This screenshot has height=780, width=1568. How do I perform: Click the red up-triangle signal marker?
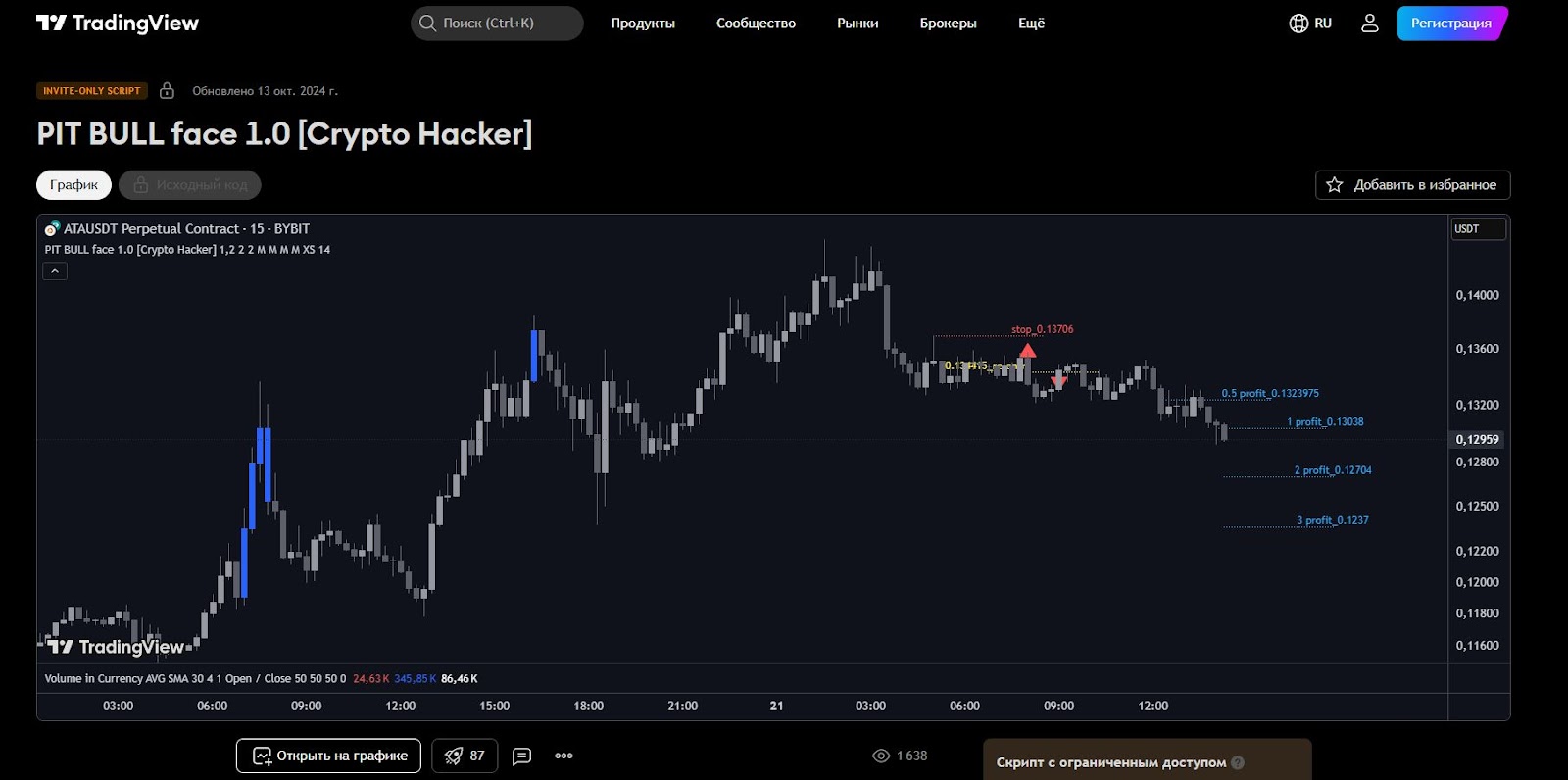(x=1027, y=351)
